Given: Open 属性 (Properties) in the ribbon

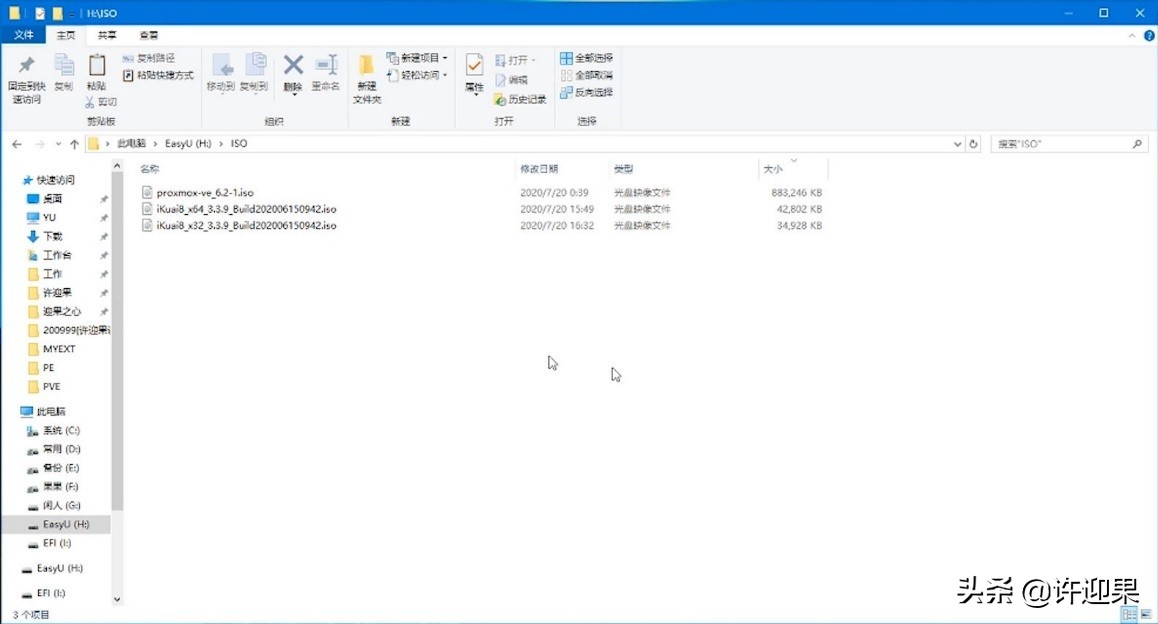Looking at the screenshot, I should tap(474, 73).
